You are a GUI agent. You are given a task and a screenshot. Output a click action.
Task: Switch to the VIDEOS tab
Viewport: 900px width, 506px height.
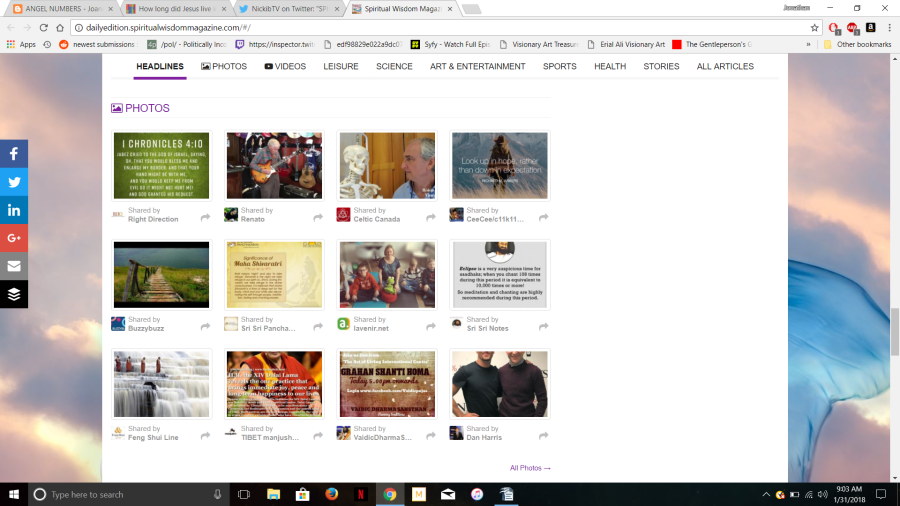click(x=285, y=67)
